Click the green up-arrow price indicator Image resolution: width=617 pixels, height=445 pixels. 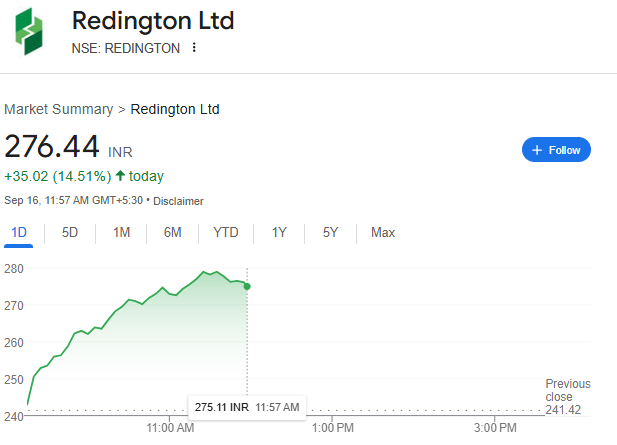click(120, 177)
